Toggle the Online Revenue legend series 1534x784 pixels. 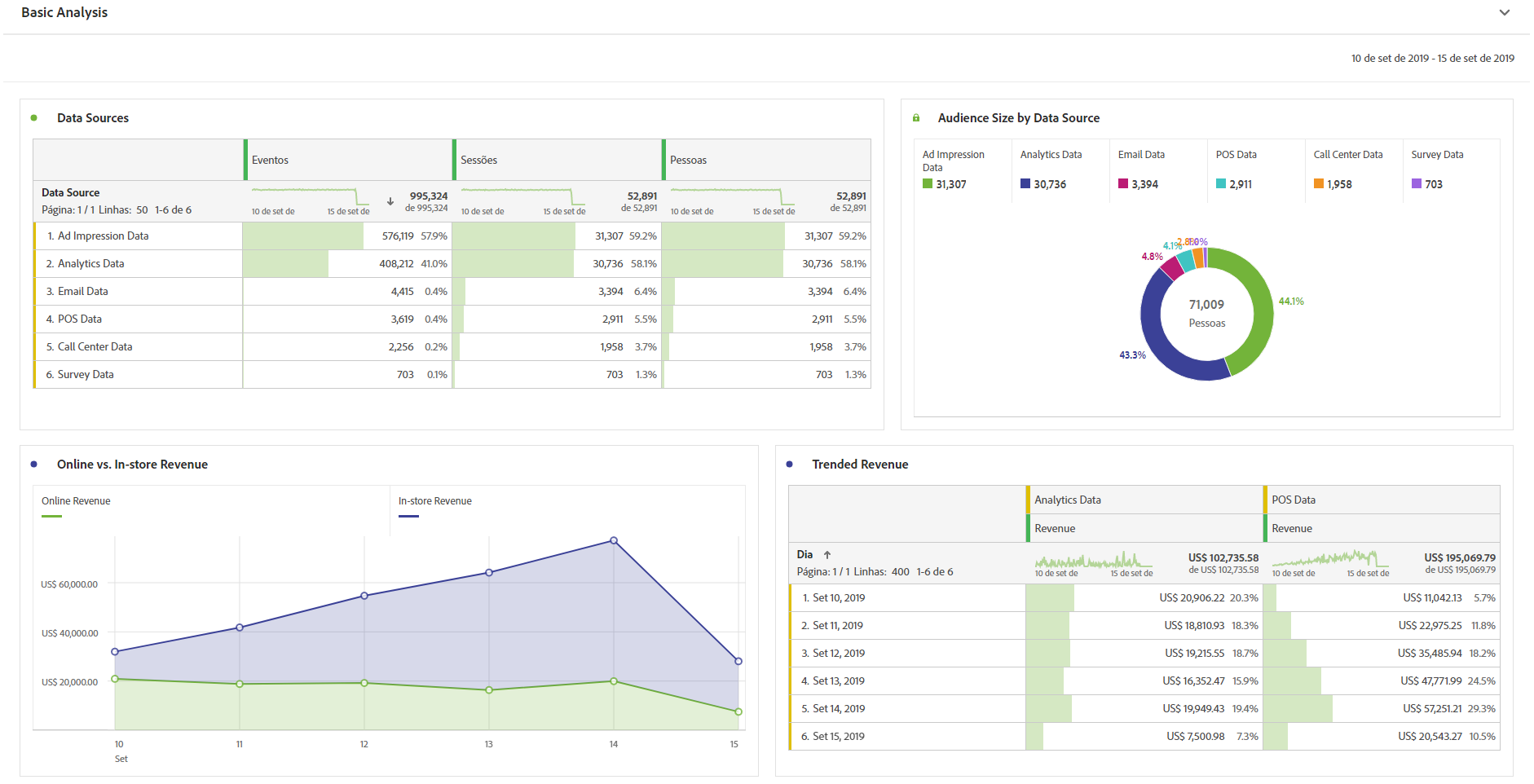[x=76, y=505]
